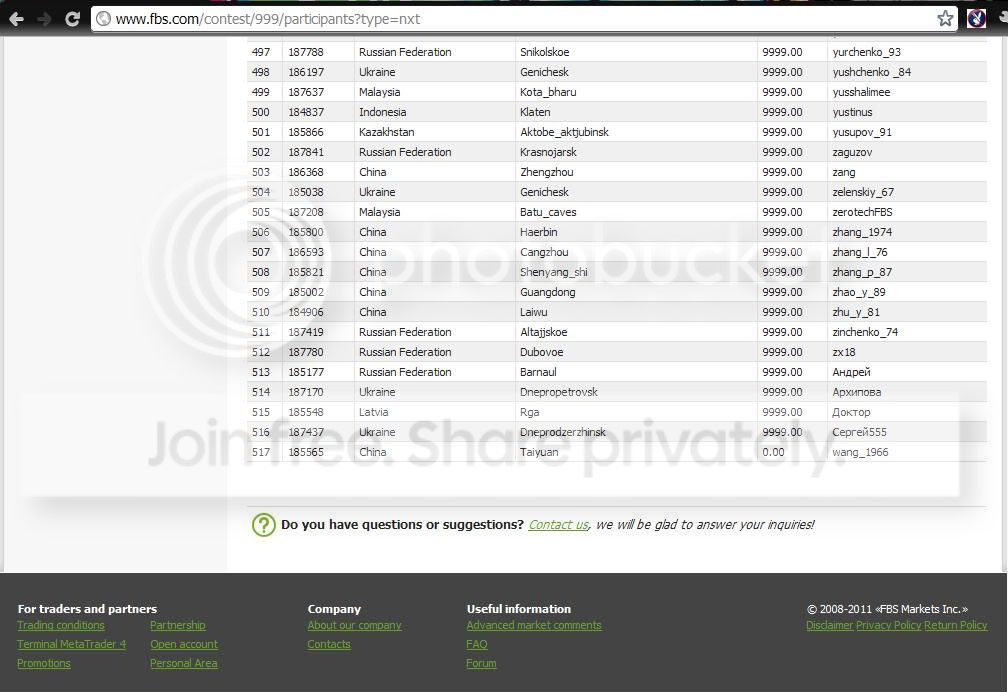Bookmark page with the star icon
Viewport: 1008px width, 692px height.
(x=944, y=19)
